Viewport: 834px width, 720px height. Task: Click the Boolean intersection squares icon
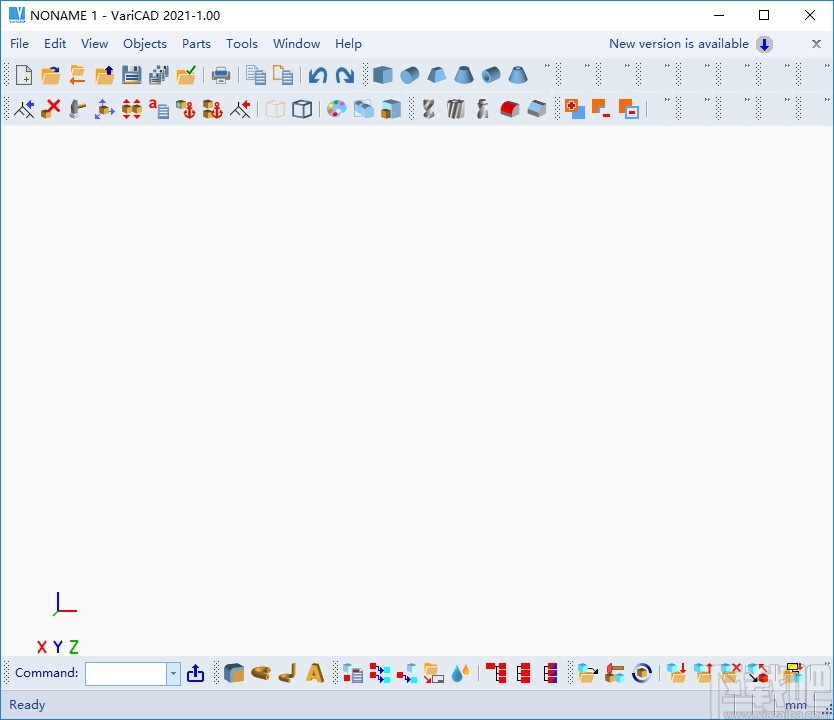point(629,109)
